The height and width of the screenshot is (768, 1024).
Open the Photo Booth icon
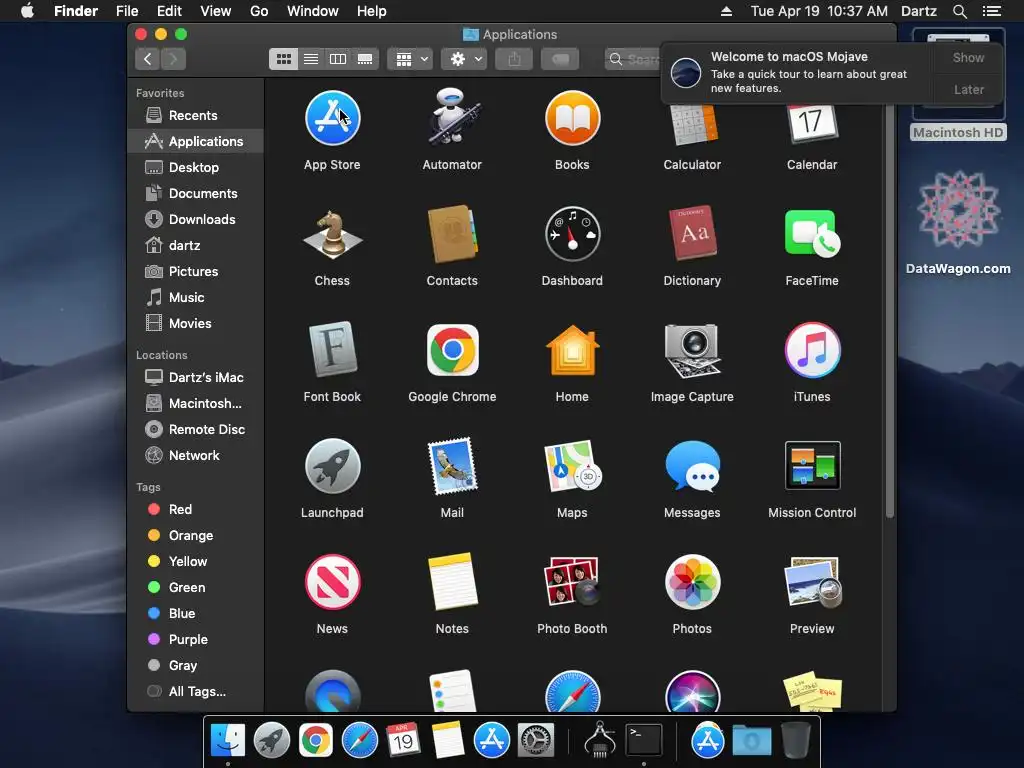(x=572, y=582)
